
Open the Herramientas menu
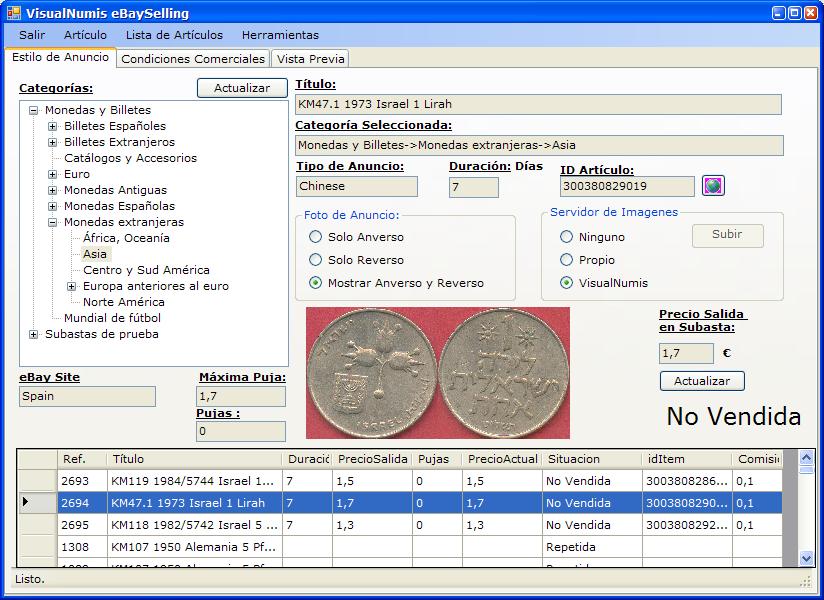[280, 35]
